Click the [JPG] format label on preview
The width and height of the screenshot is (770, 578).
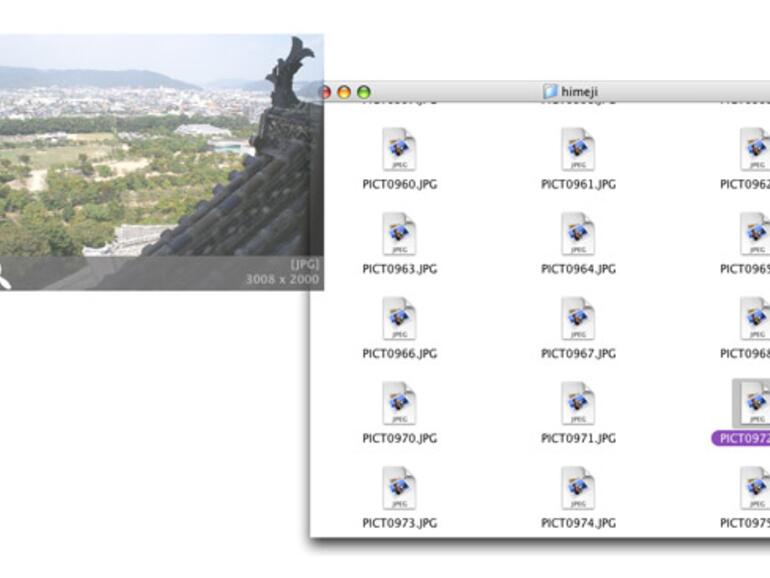[x=304, y=265]
